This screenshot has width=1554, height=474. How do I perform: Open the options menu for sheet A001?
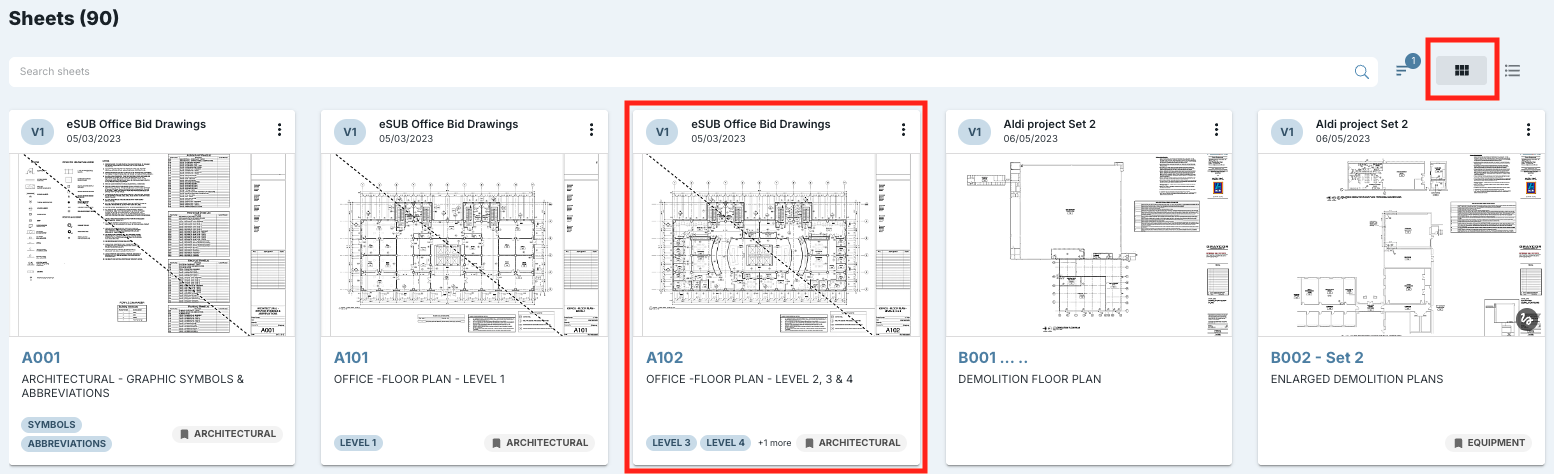tap(279, 130)
